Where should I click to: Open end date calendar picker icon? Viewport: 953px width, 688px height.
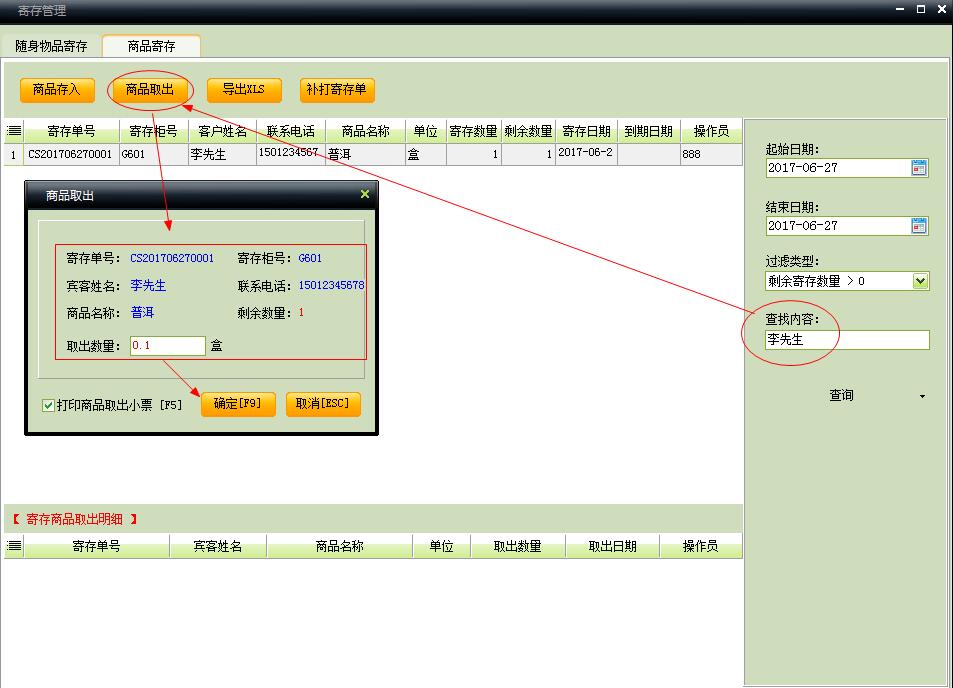(x=919, y=226)
